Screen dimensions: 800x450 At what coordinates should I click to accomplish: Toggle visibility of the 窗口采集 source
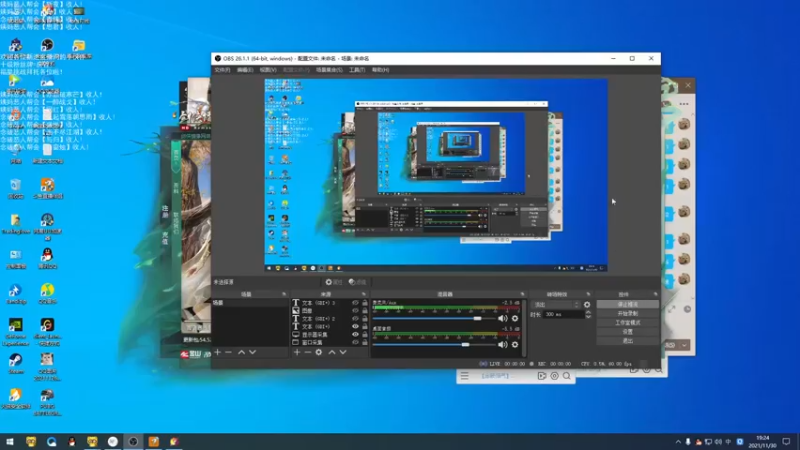point(356,342)
